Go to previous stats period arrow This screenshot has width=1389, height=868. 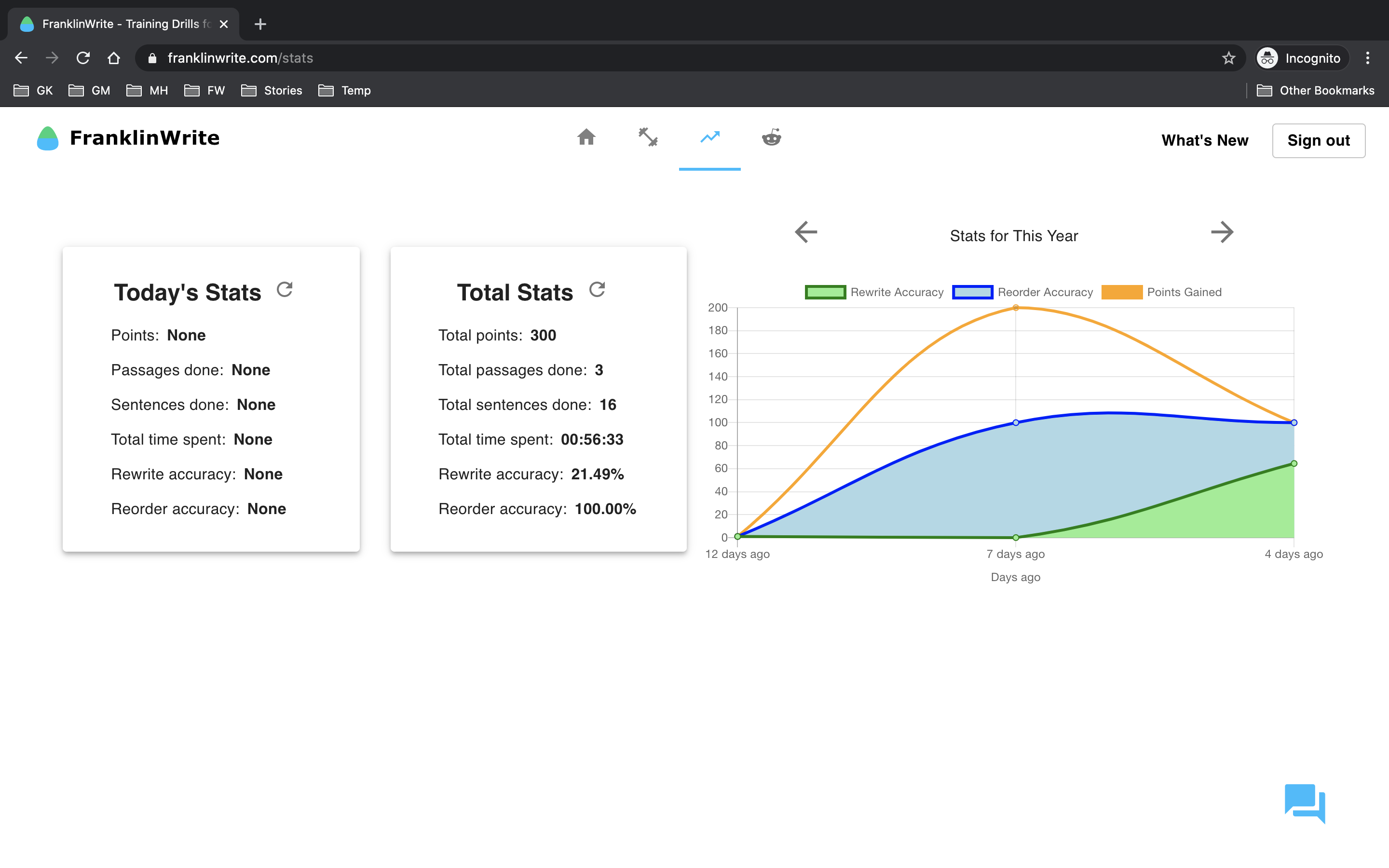[806, 232]
